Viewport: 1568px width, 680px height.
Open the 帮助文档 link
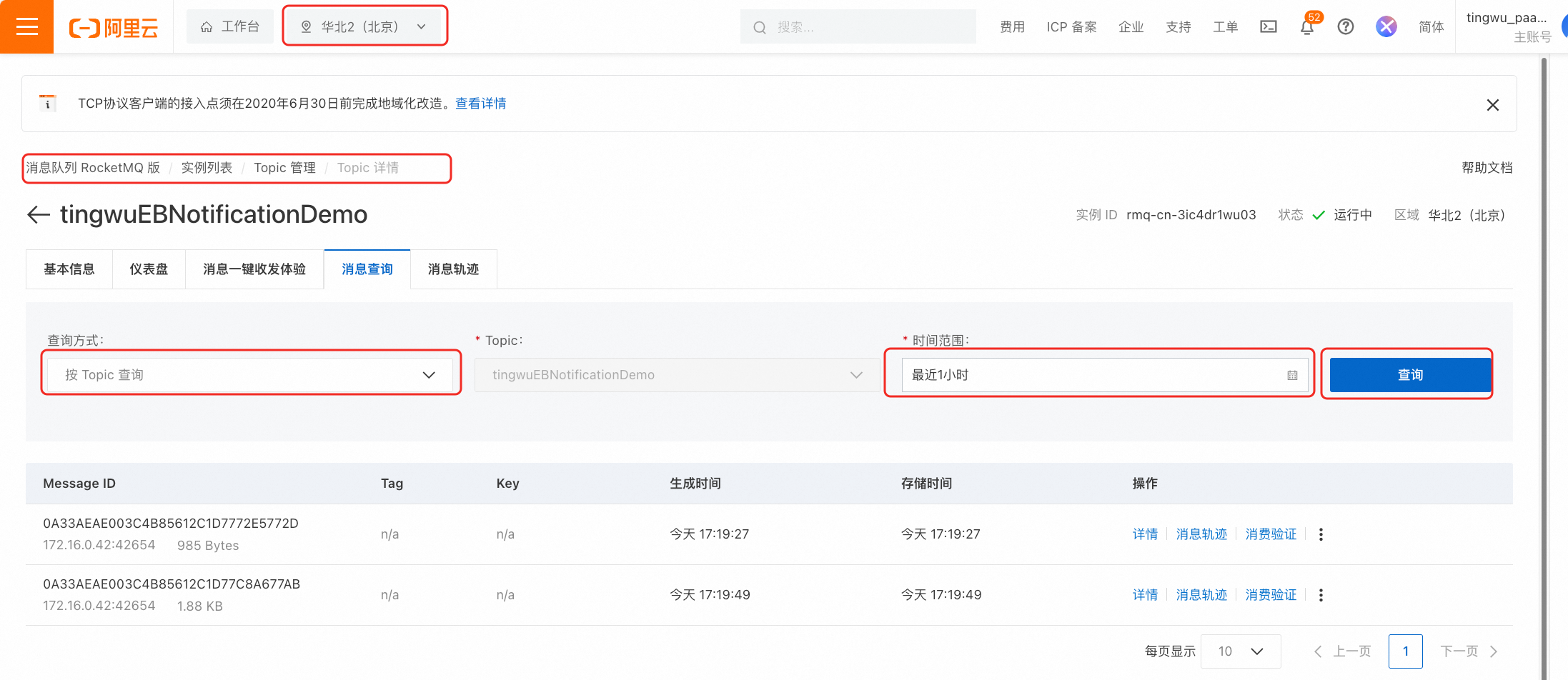coord(1487,168)
